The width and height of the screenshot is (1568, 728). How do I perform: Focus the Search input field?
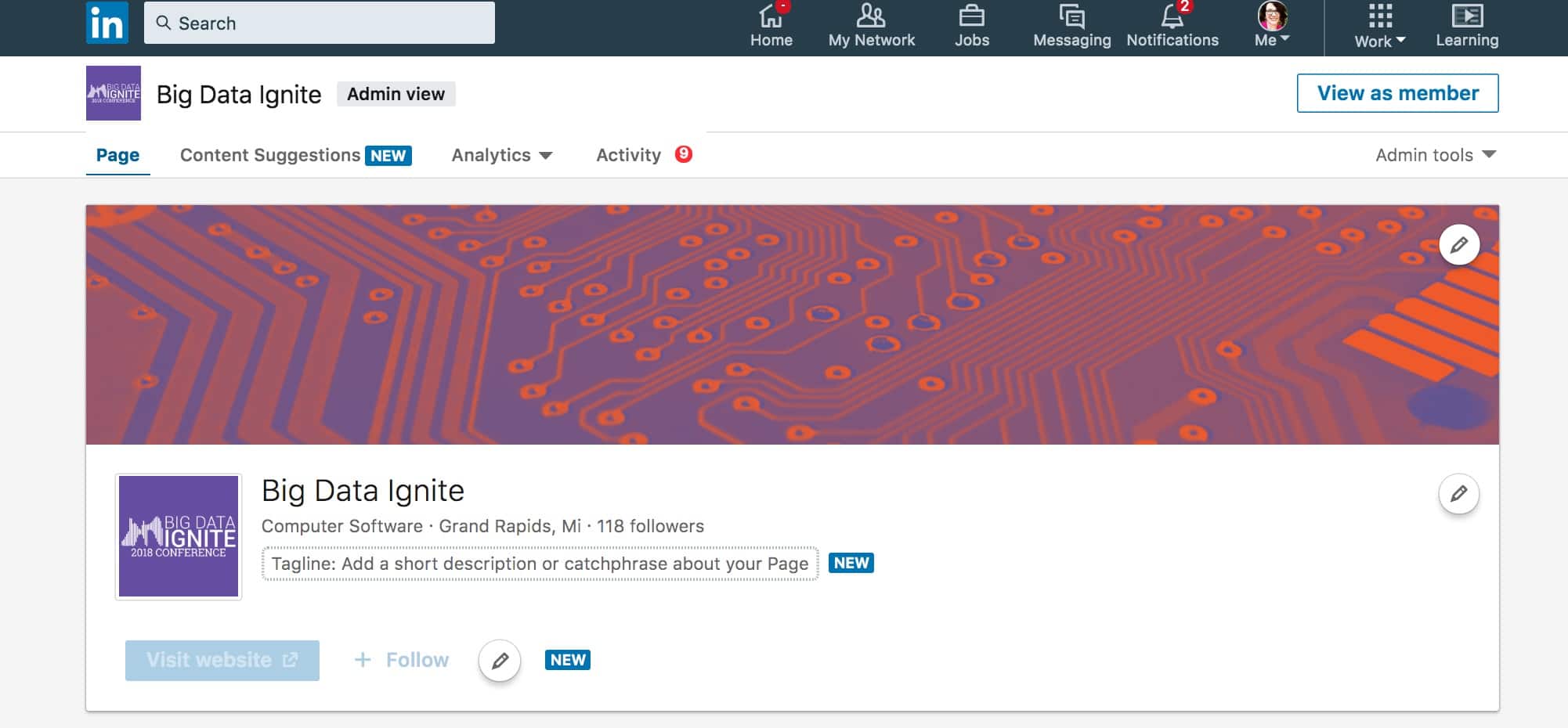pos(320,23)
